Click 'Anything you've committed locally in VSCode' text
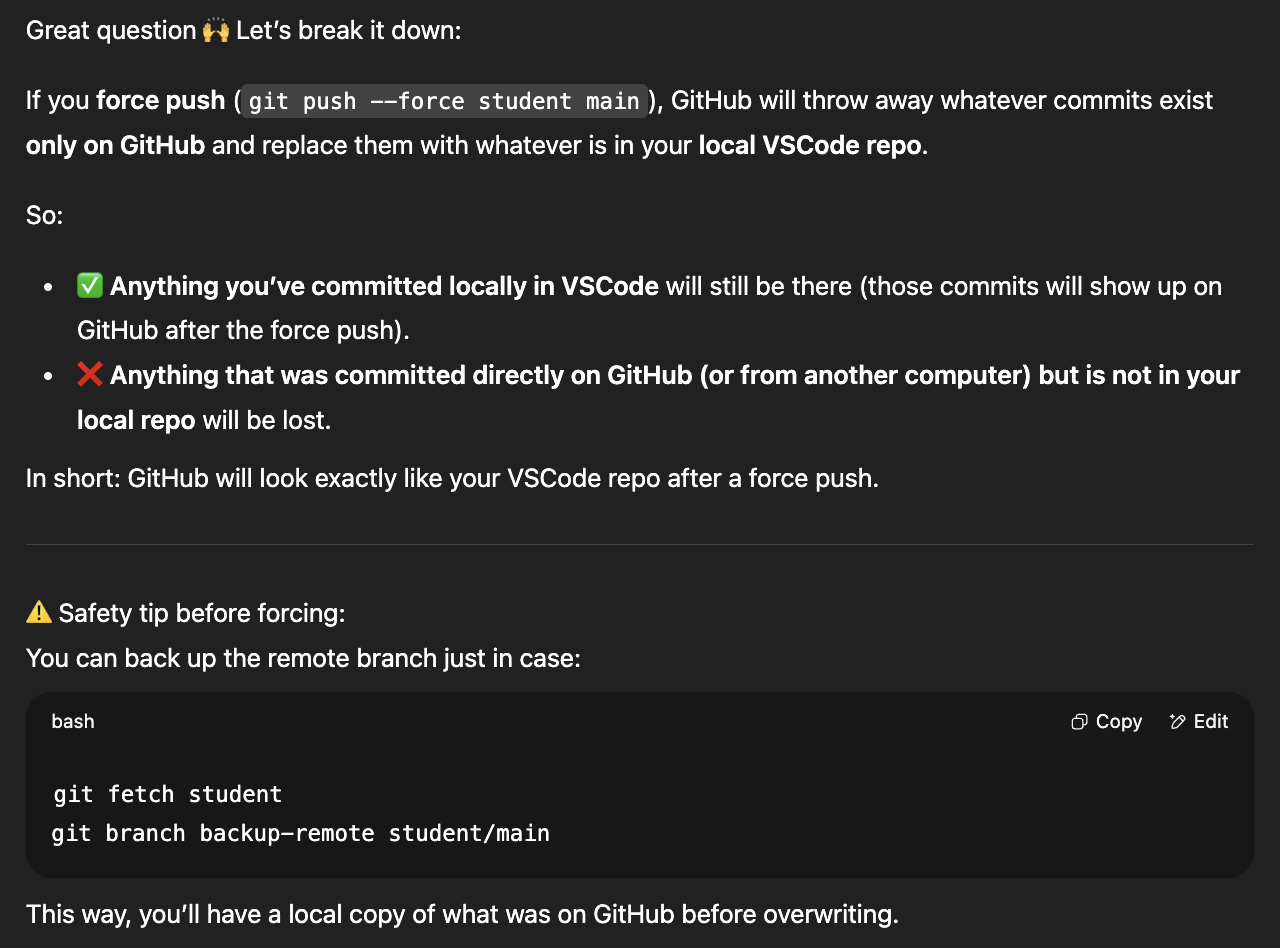 (384, 287)
